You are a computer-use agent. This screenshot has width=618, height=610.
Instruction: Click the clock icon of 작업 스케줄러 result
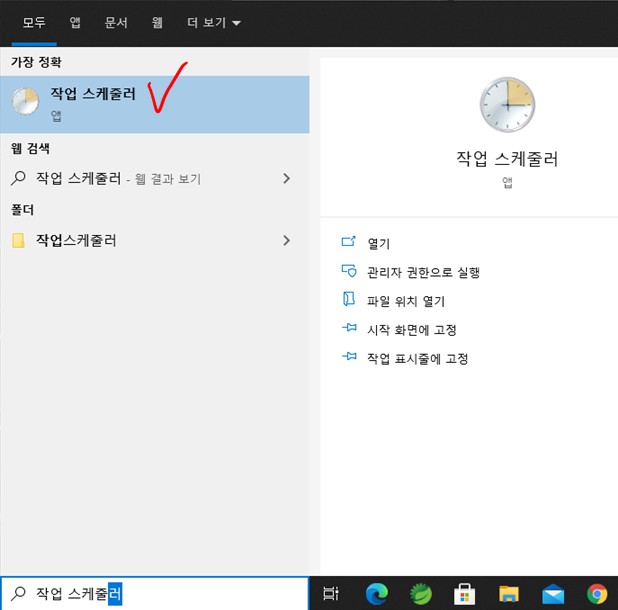click(x=26, y=101)
